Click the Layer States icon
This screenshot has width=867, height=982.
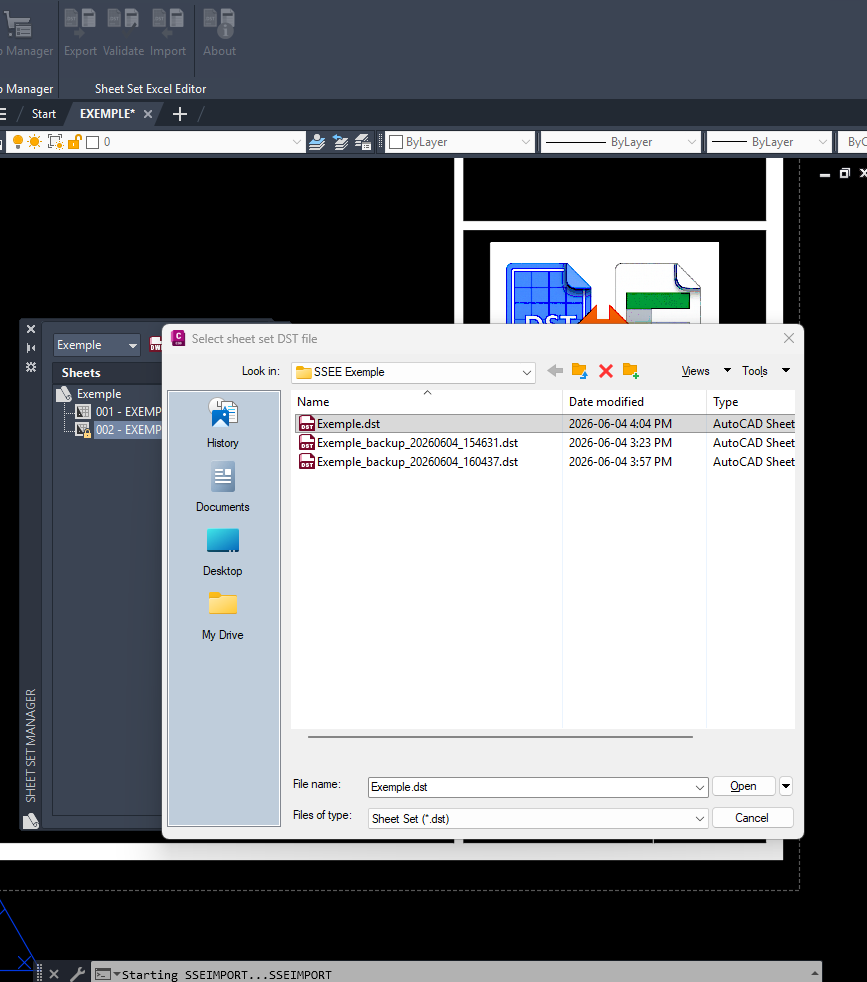[363, 142]
